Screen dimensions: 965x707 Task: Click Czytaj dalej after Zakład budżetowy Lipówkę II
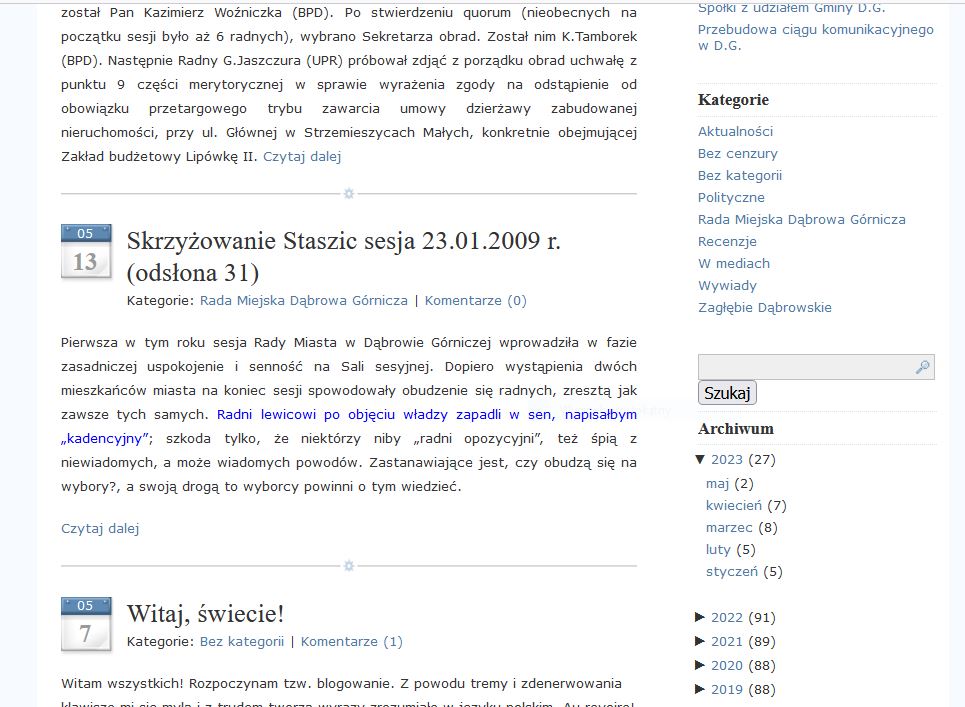pos(302,156)
